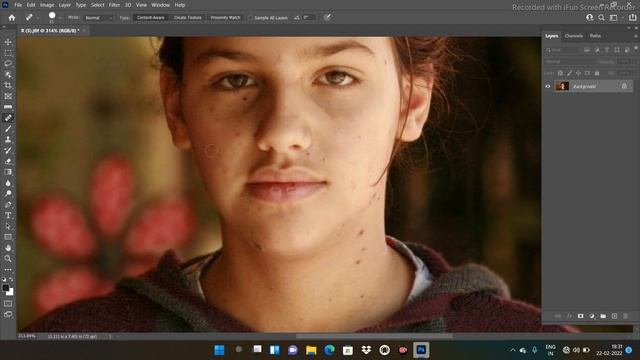Select the Rectangular Marquee tool

pos(8,53)
